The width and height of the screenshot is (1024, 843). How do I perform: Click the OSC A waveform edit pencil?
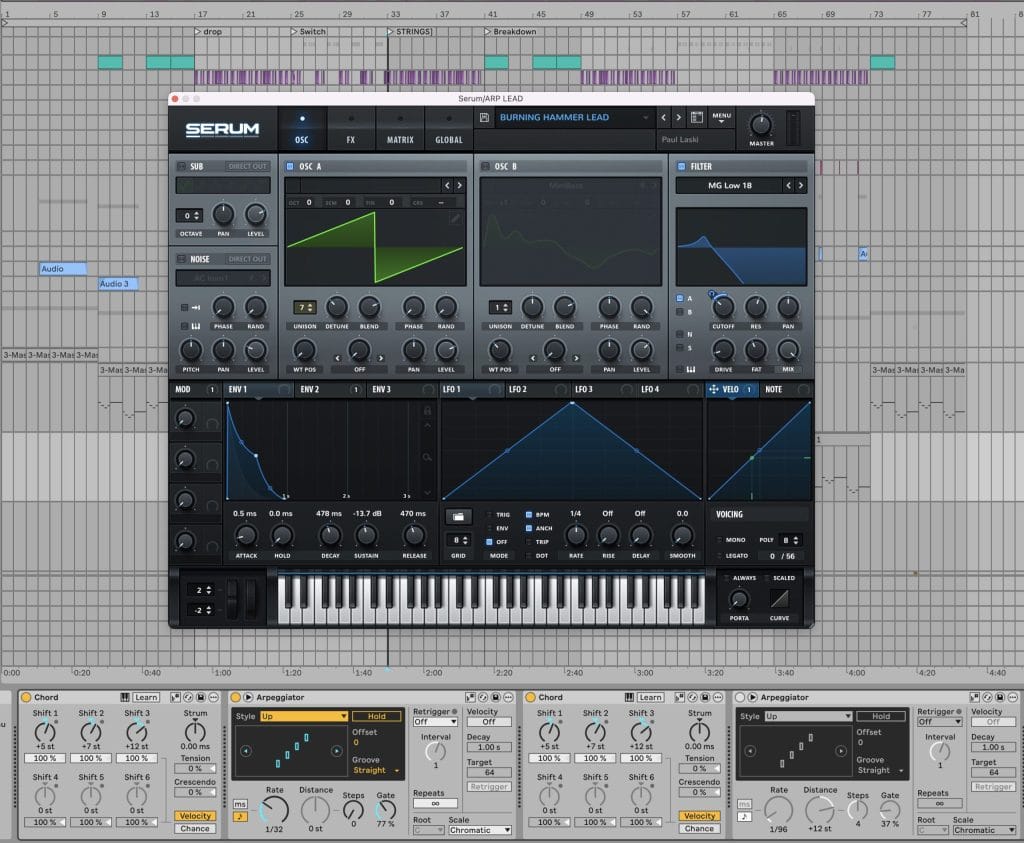456,218
